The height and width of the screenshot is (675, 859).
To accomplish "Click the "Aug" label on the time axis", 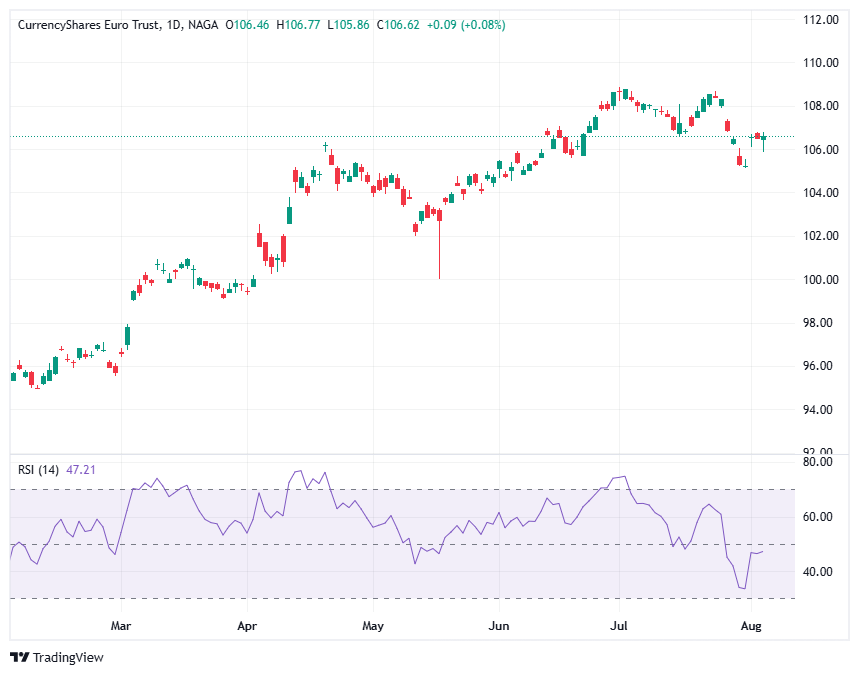I will click(x=751, y=625).
